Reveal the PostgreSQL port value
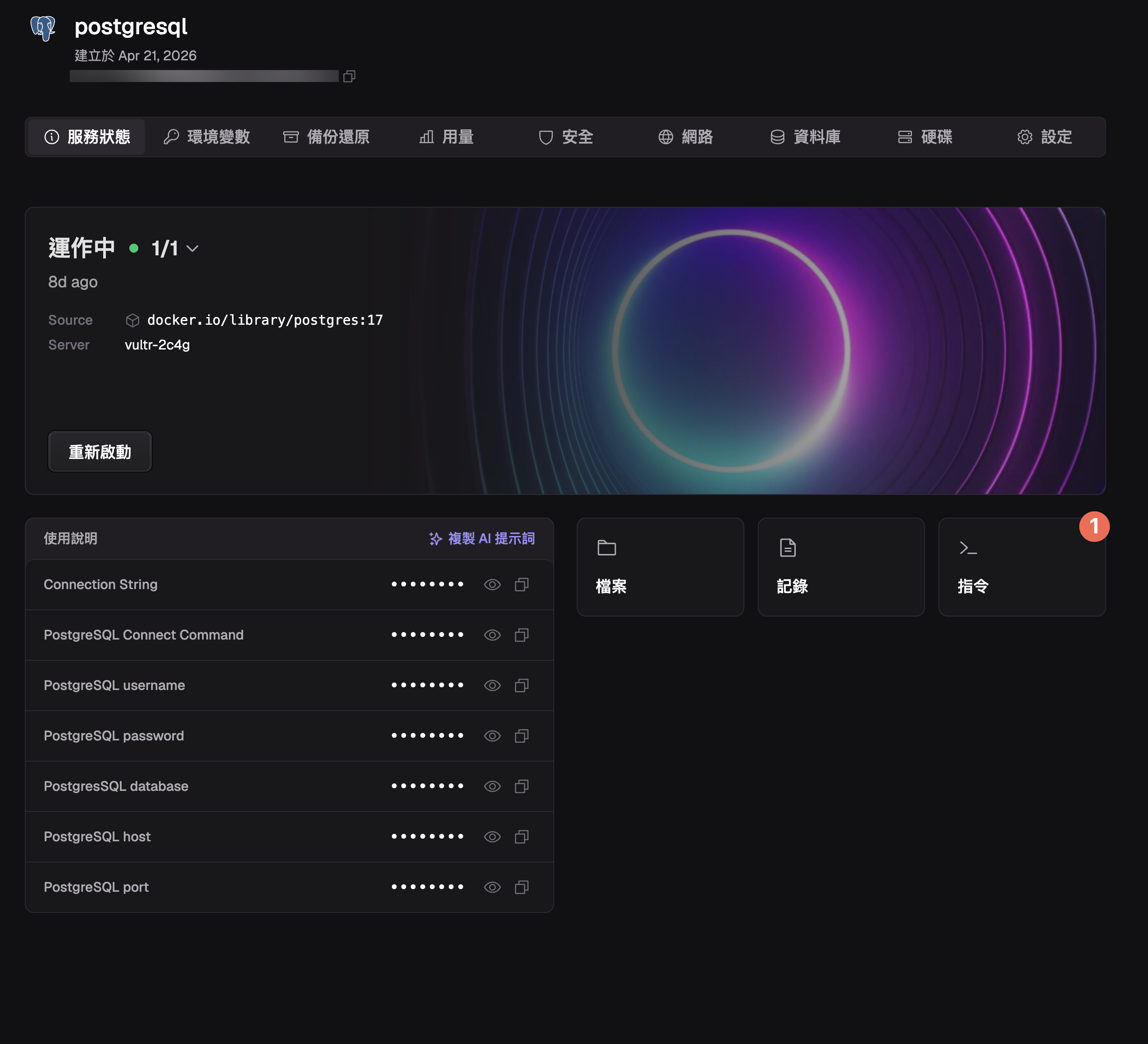Screen dimensions: 1148x1044 [492, 887]
